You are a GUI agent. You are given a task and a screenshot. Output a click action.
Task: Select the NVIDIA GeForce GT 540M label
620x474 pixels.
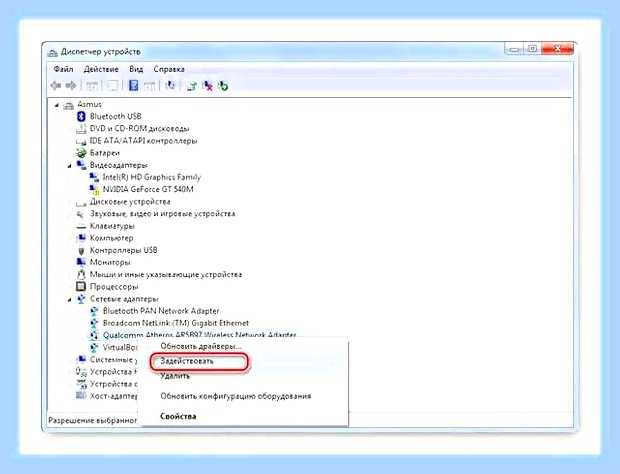click(148, 189)
